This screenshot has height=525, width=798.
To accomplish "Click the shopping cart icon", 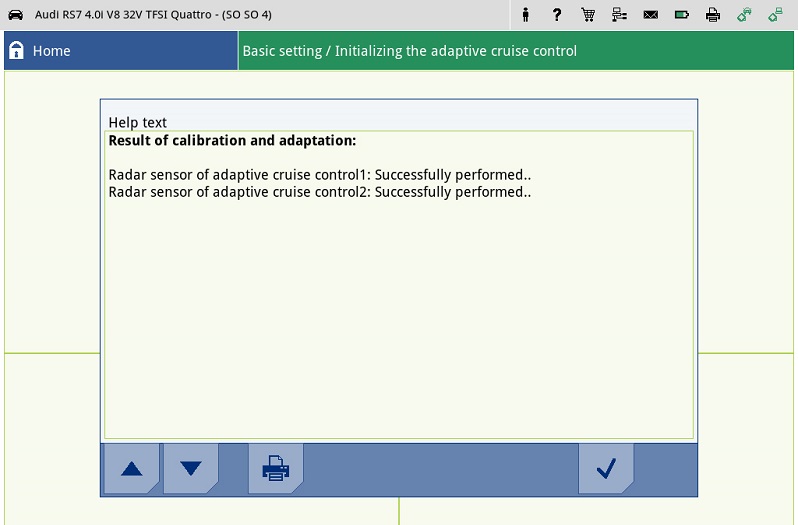I will click(588, 15).
